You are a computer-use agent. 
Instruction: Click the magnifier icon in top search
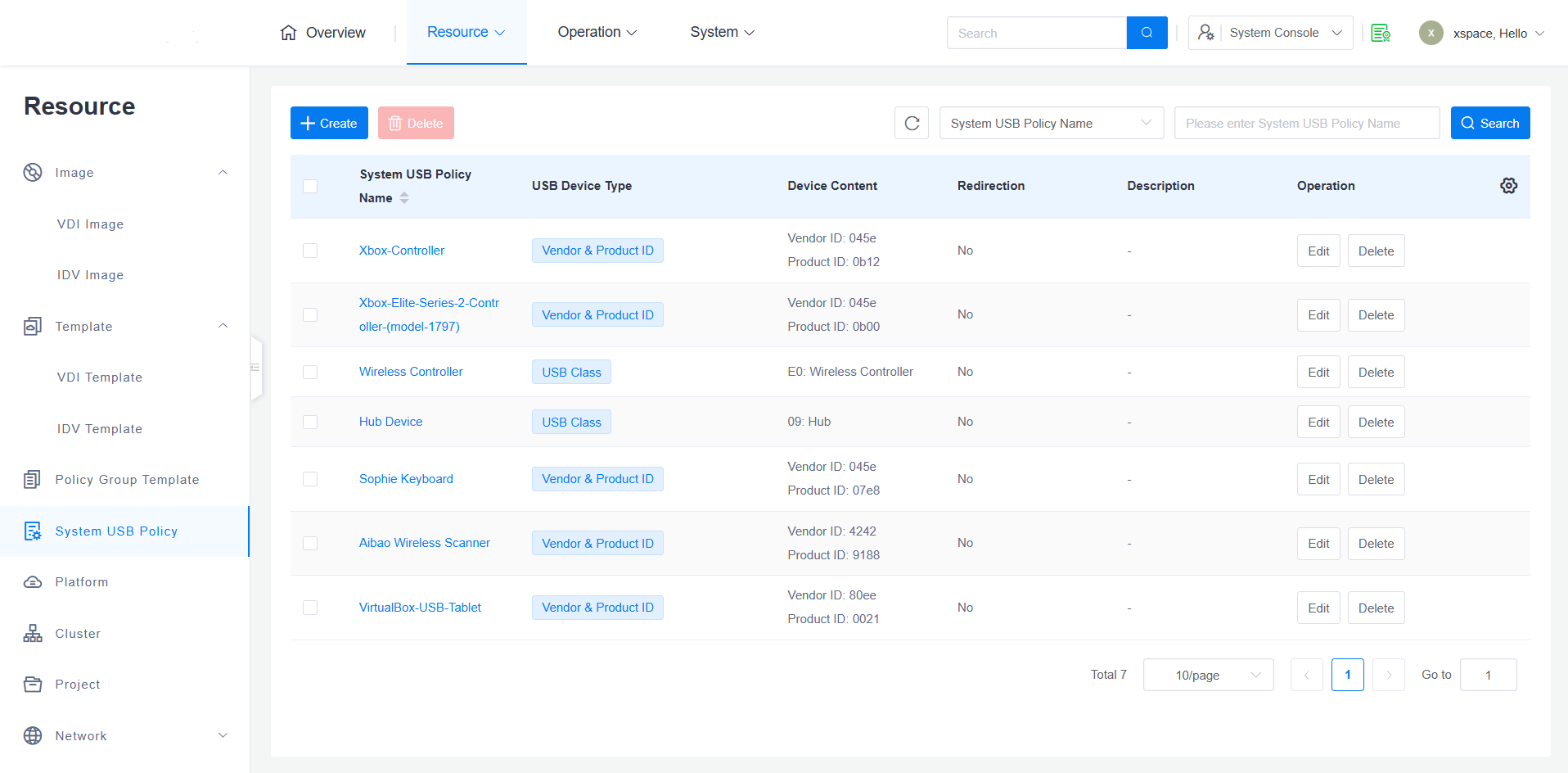coord(1147,33)
